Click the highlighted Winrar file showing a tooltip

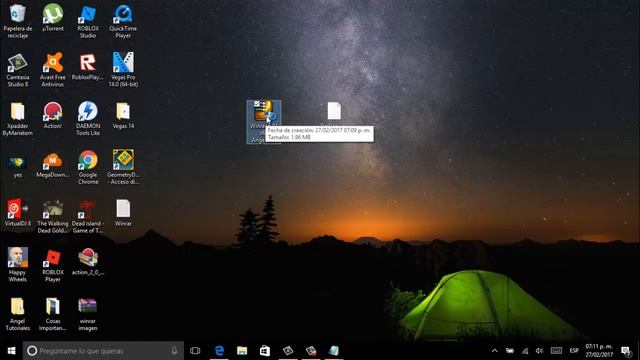point(263,122)
